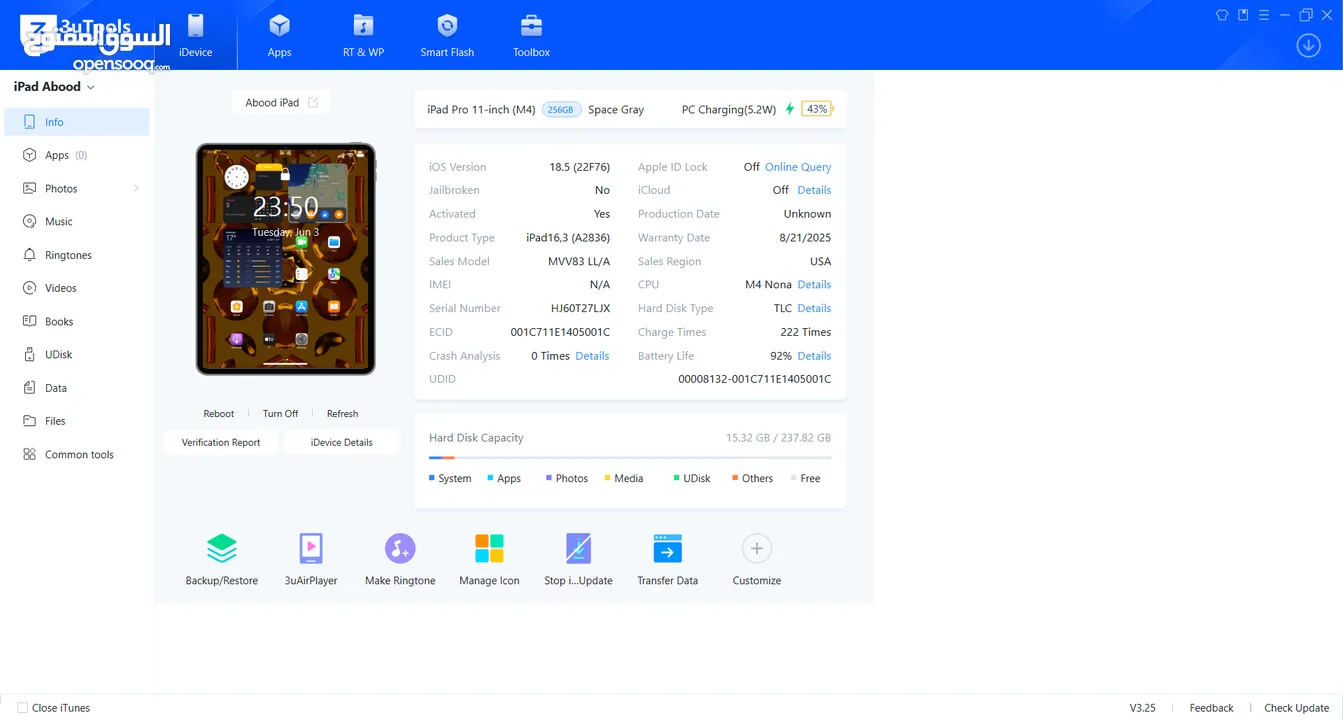Click the Others legend color swatch

pos(735,478)
